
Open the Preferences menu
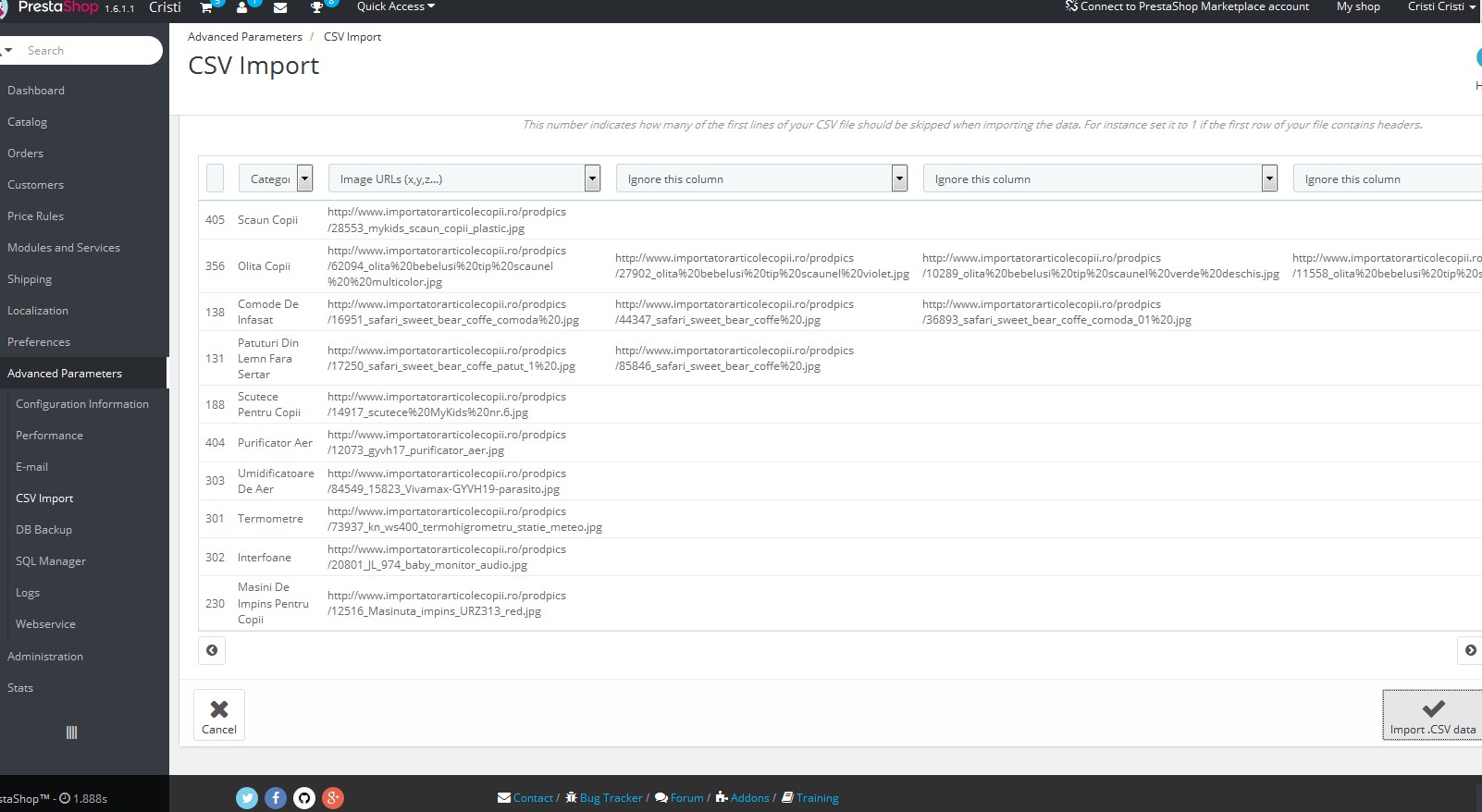coord(39,342)
